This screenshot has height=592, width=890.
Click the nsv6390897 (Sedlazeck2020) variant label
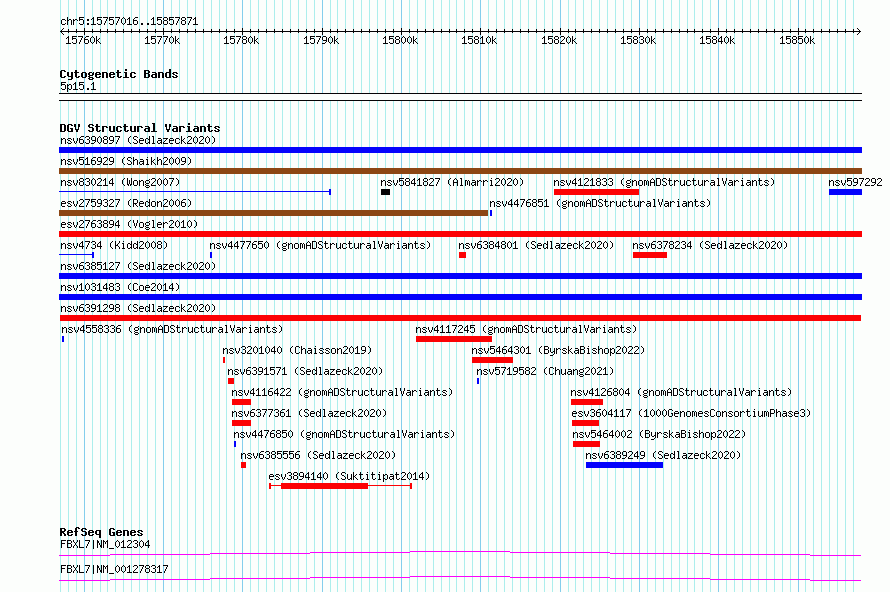click(x=138, y=140)
